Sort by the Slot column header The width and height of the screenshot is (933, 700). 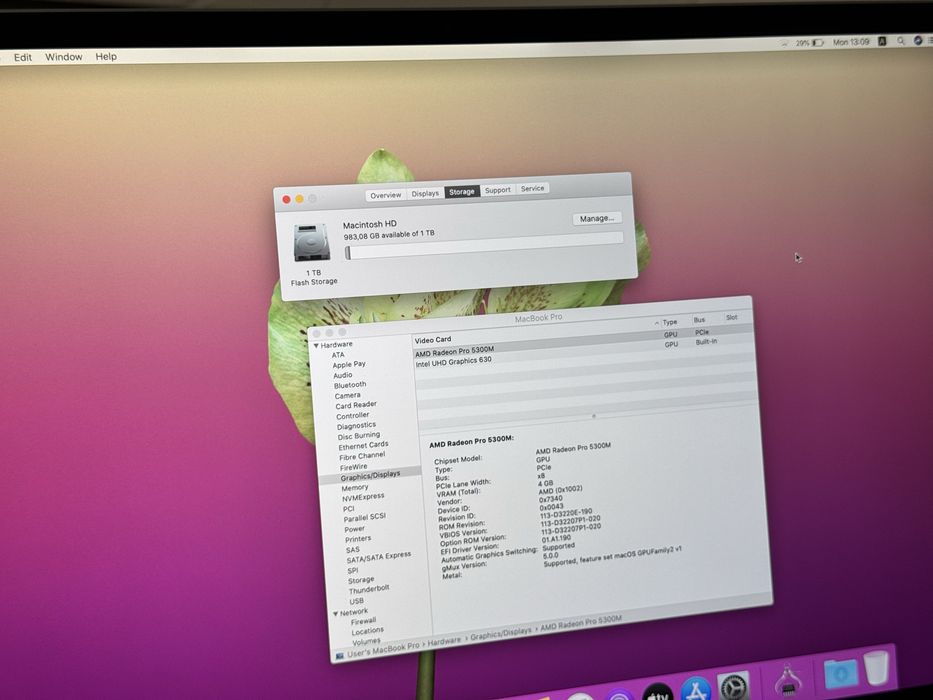coord(731,317)
